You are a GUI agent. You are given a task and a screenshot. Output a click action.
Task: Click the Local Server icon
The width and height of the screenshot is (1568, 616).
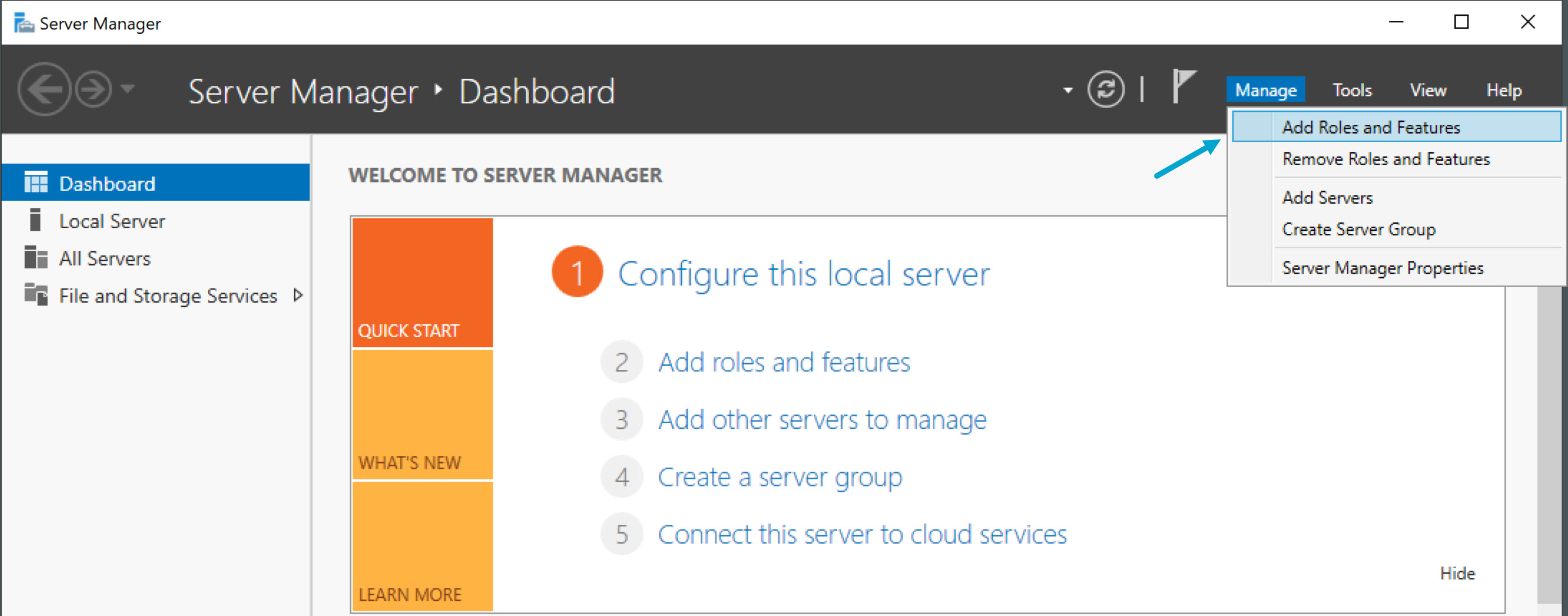coord(35,220)
